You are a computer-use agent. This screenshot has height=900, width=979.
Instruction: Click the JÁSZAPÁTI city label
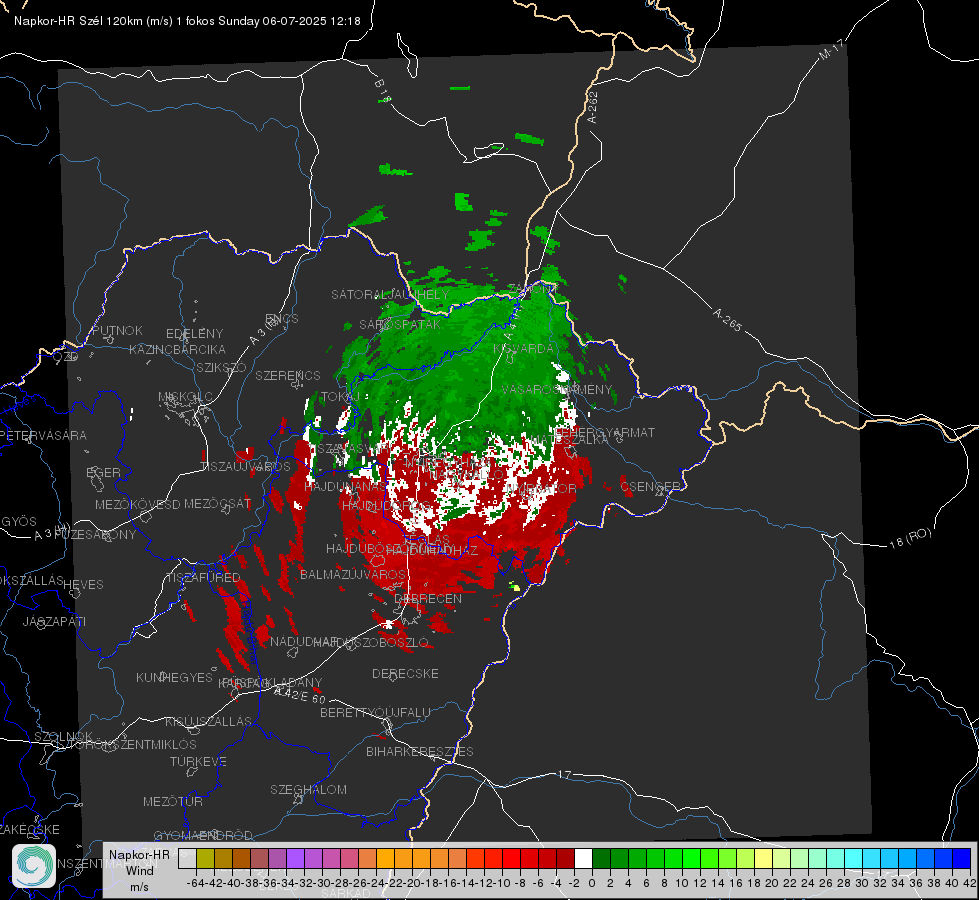point(54,621)
